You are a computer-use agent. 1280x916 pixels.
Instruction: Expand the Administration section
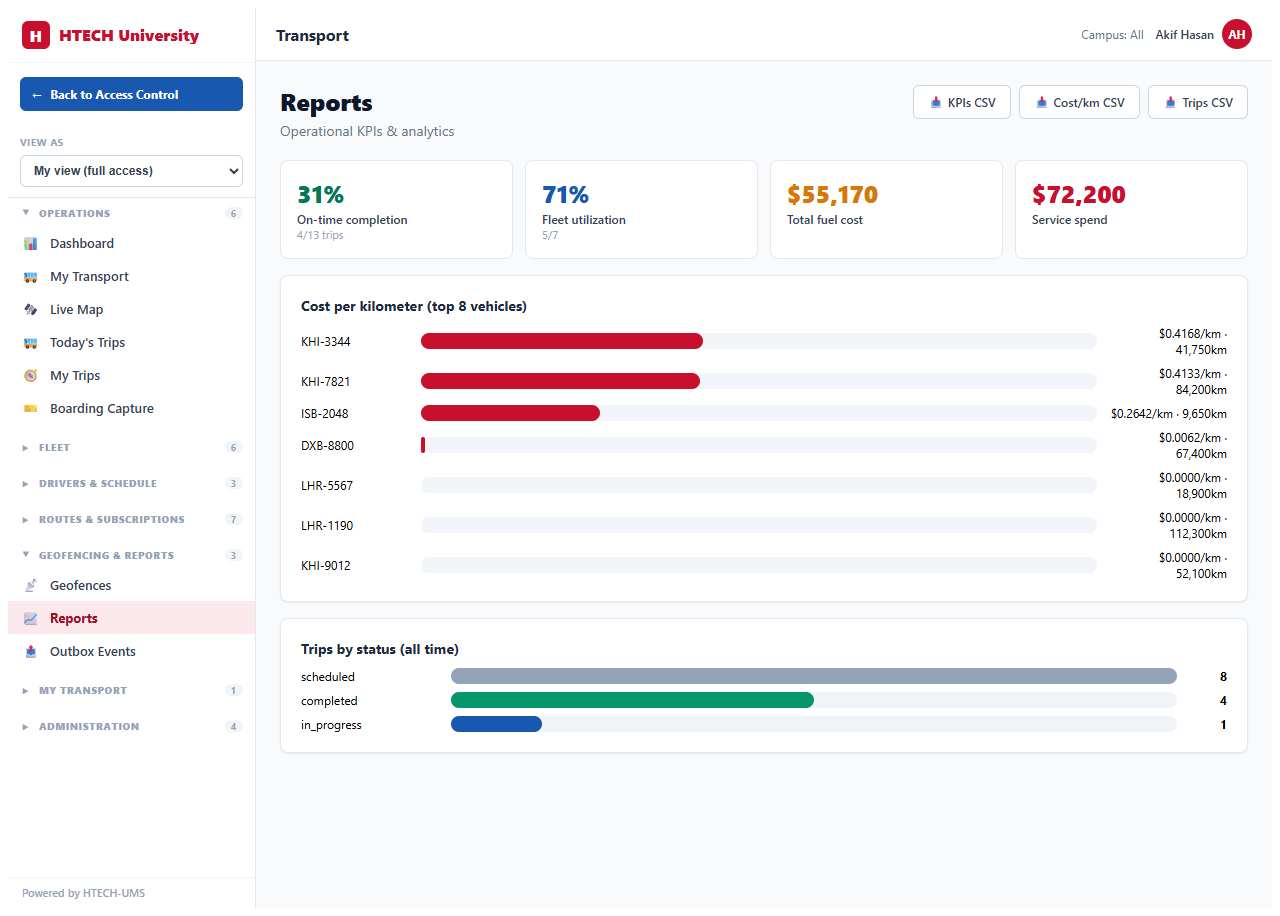(131, 727)
